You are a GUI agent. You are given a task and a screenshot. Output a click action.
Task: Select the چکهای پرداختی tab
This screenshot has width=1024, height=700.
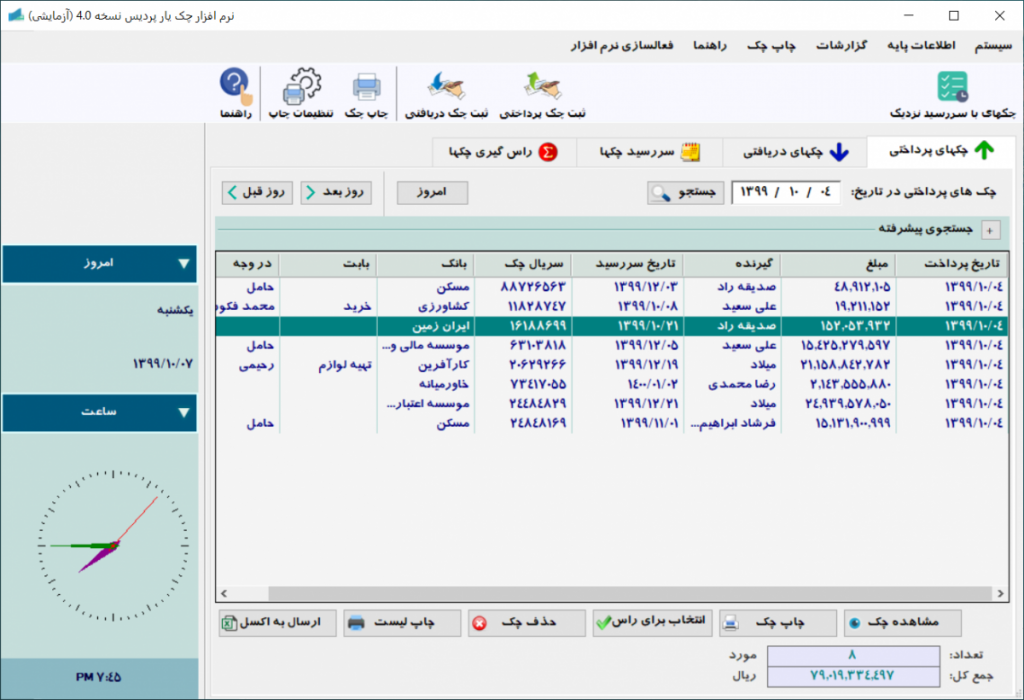pyautogui.click(x=941, y=151)
